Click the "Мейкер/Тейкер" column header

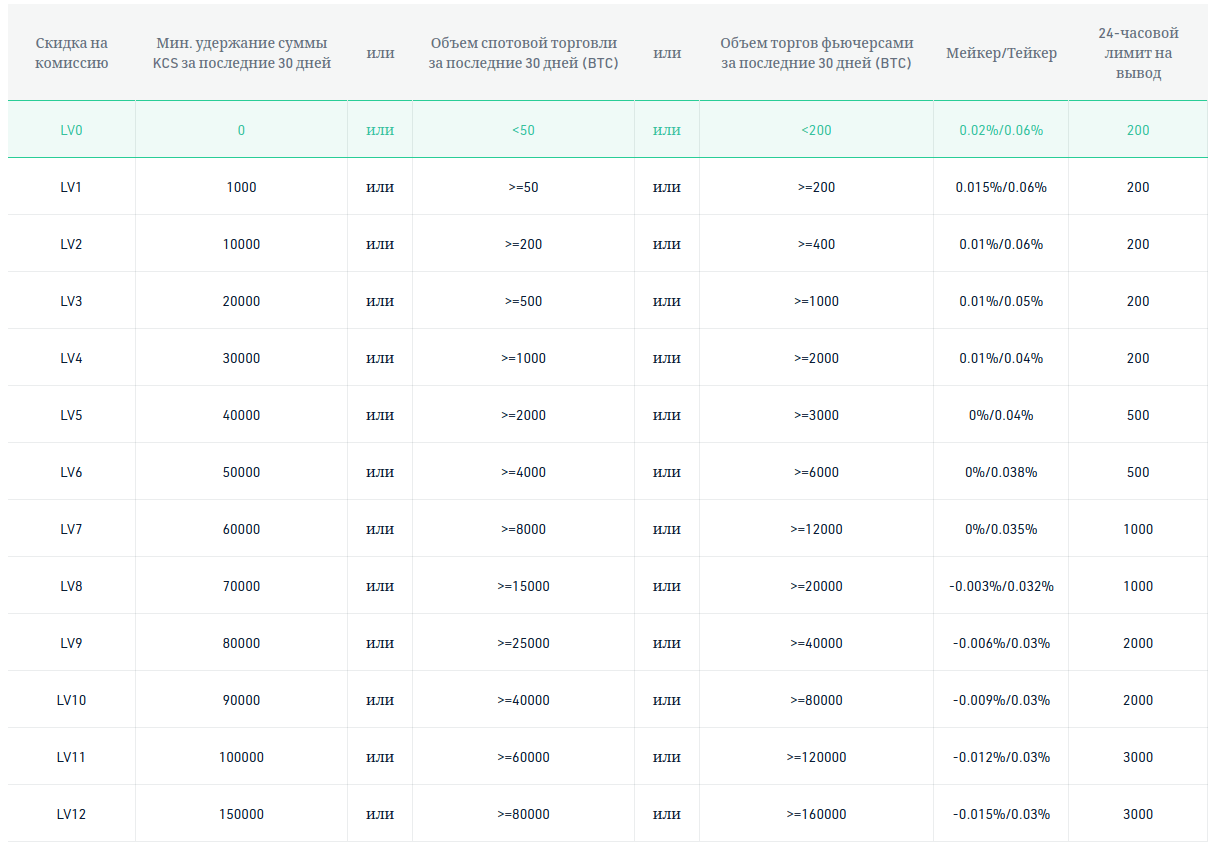(x=1001, y=53)
